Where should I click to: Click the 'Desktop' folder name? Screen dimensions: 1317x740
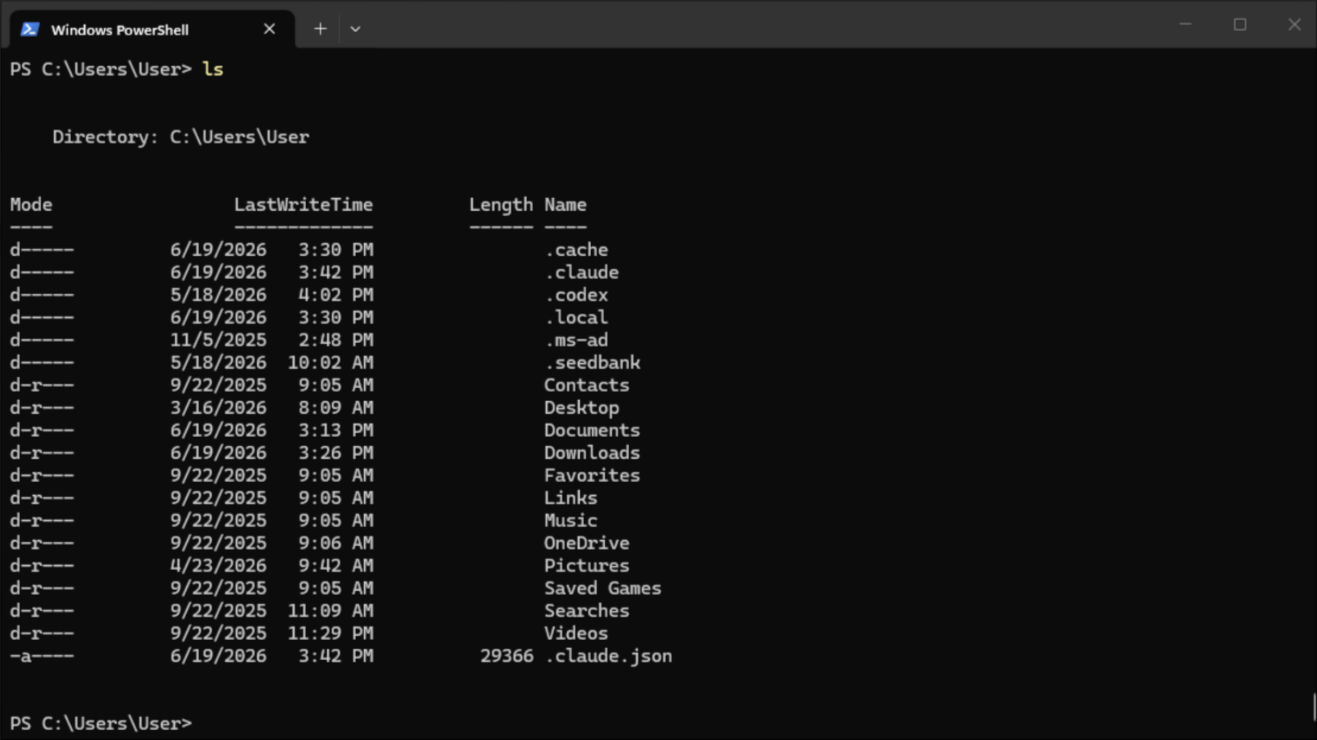coord(581,408)
